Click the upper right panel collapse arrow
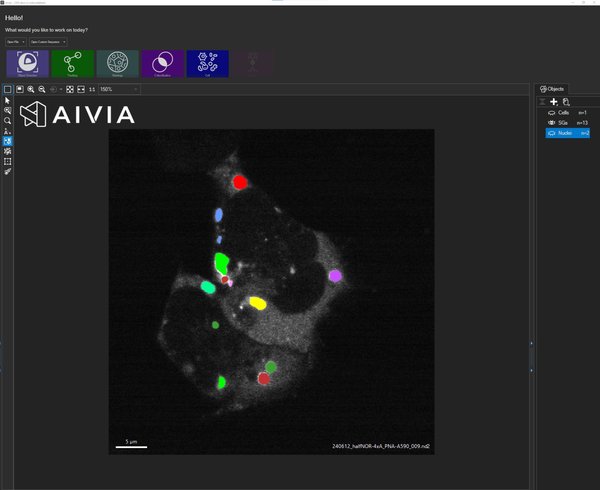The width and height of the screenshot is (600, 490). pyautogui.click(x=532, y=343)
